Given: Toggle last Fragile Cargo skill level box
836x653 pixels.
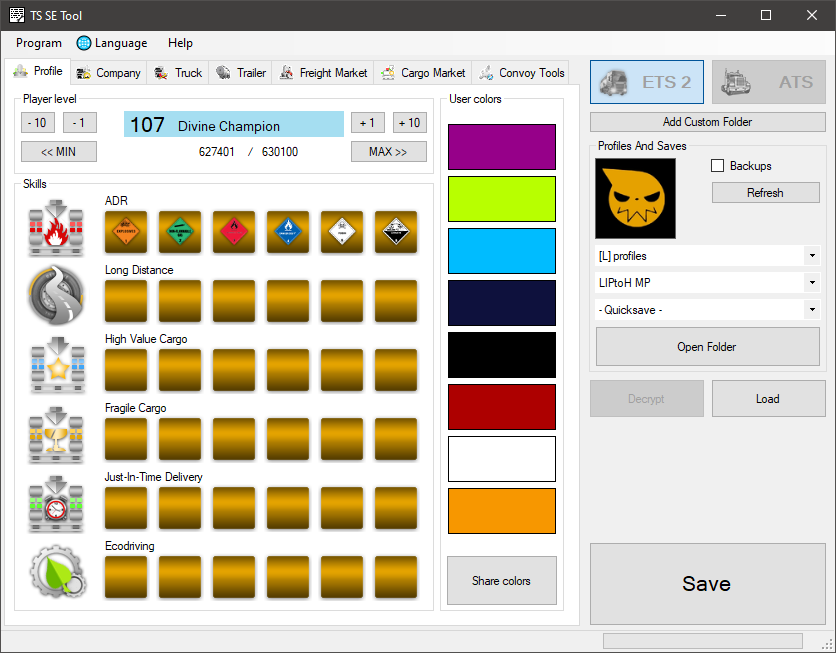Looking at the screenshot, I should 396,439.
